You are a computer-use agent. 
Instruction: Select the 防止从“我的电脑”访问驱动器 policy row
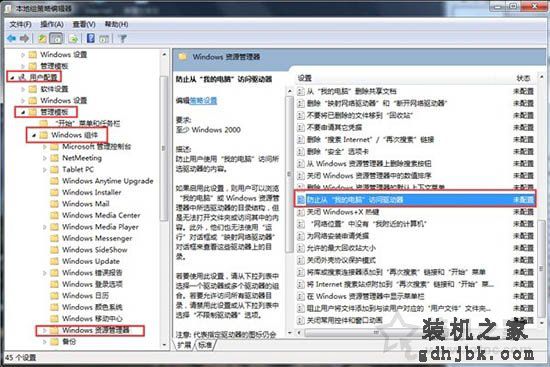click(415, 200)
